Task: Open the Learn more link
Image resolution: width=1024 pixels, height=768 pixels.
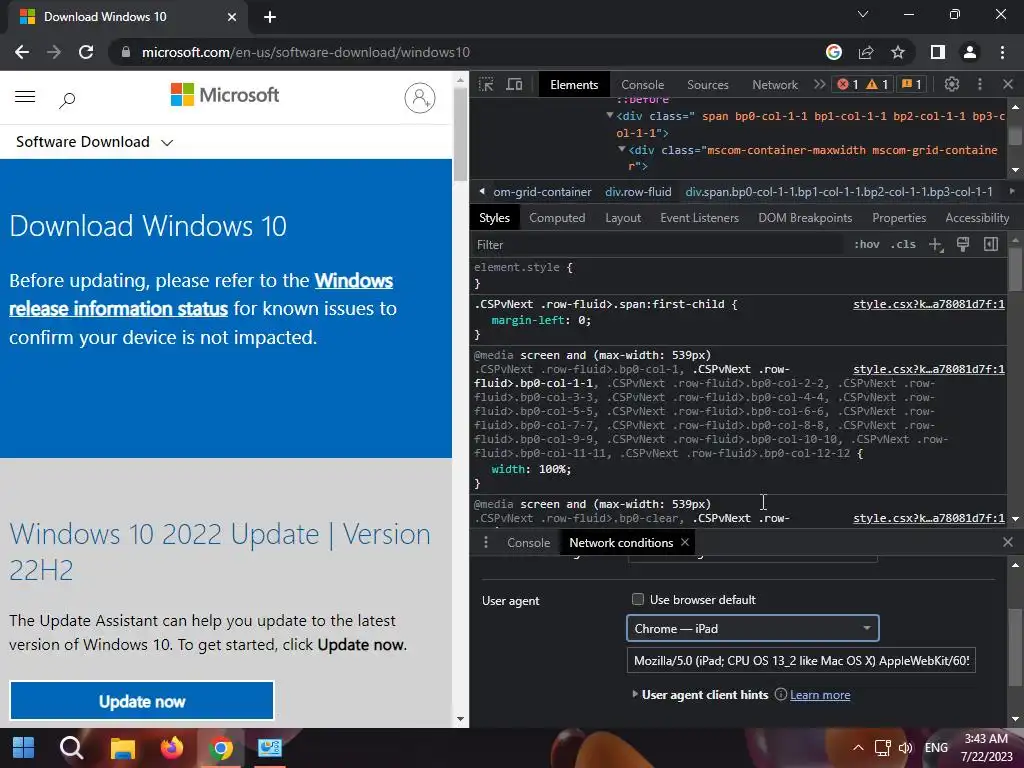Action: coord(820,695)
